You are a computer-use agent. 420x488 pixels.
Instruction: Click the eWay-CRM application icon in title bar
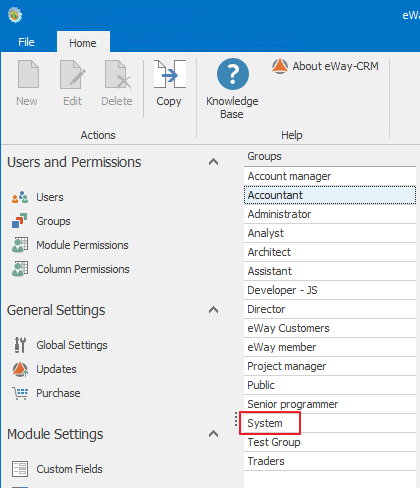point(15,15)
